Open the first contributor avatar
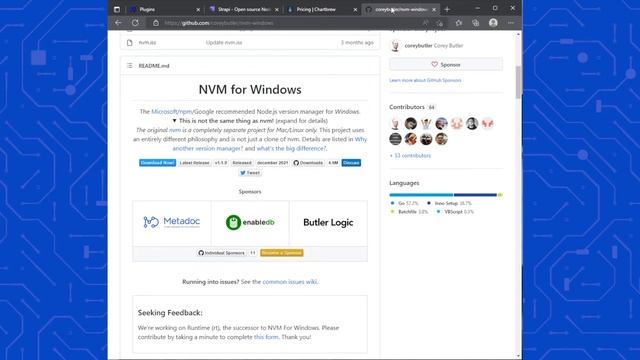Viewport: 640px width, 360px height. click(x=395, y=123)
